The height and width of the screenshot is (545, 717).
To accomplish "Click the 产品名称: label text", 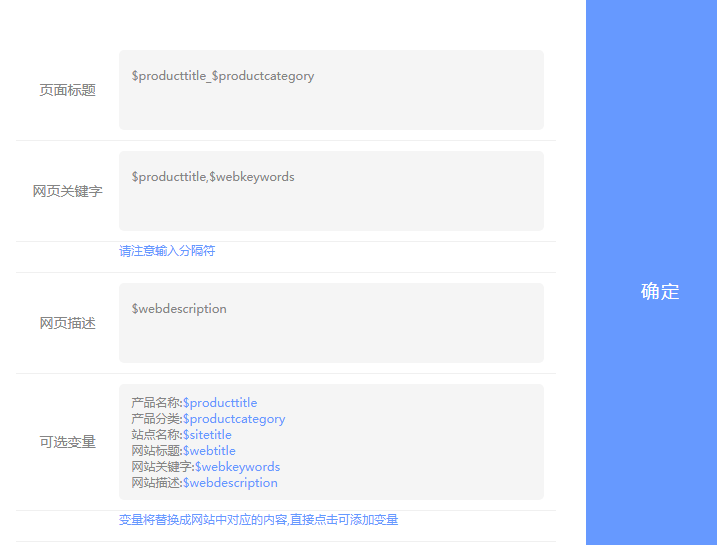I will pos(157,403).
